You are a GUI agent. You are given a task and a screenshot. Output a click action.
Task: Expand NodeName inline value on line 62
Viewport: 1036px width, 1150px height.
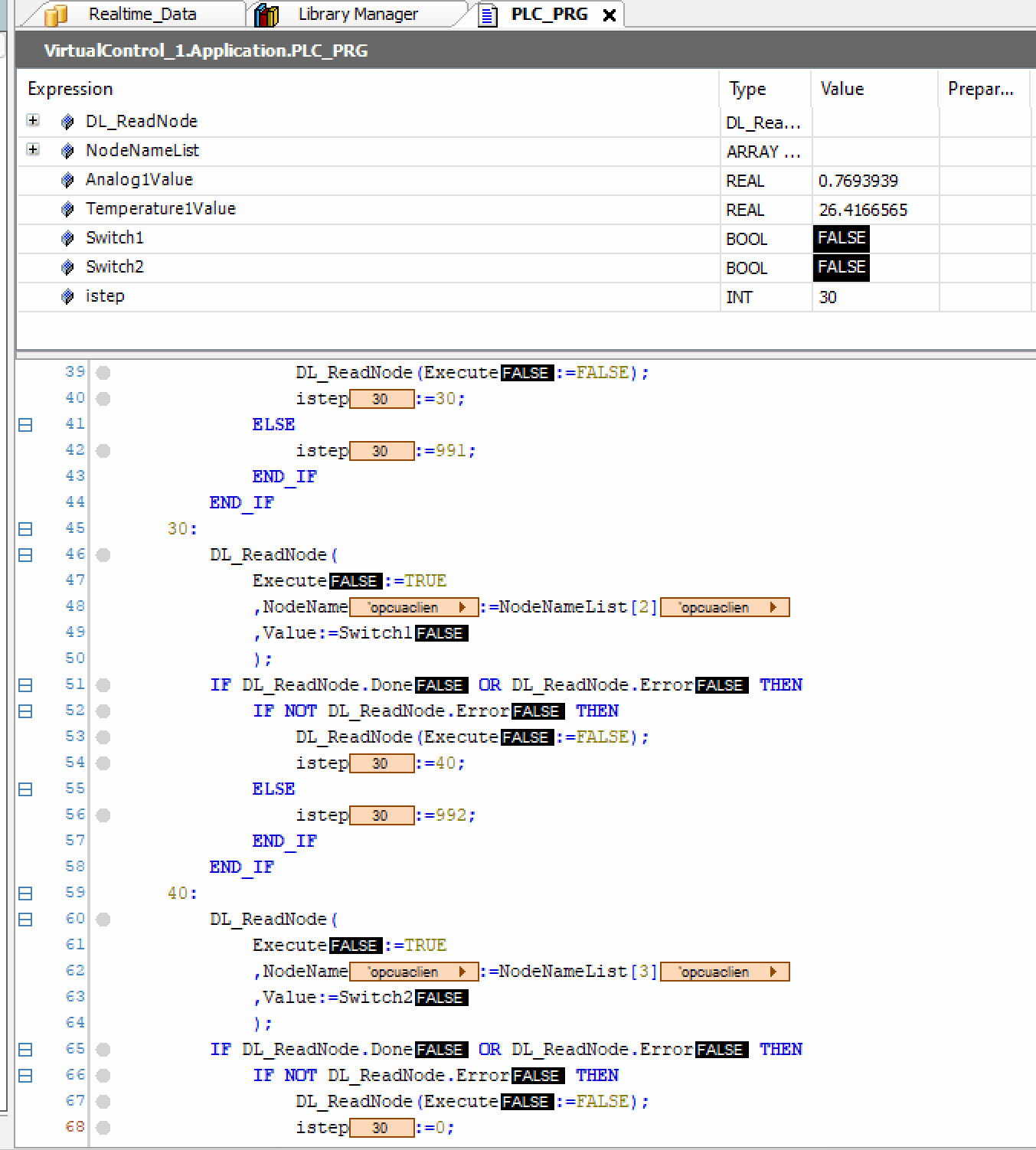pos(462,972)
